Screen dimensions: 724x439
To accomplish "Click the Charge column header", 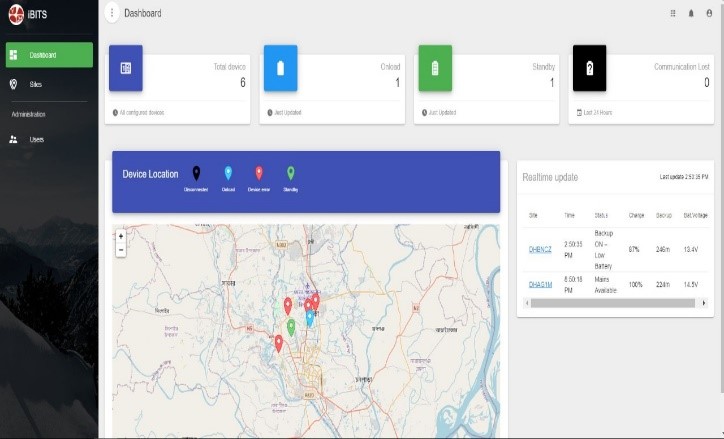I will click(636, 216).
